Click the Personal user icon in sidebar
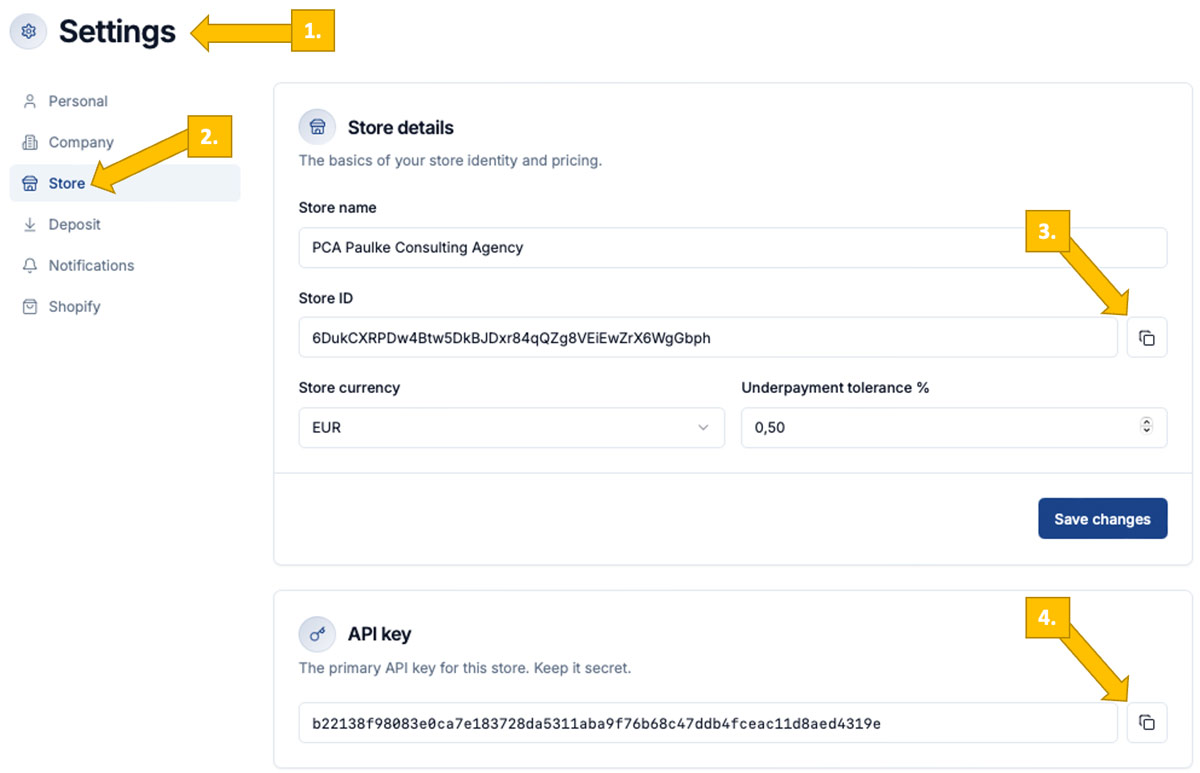1200x773 pixels. coord(30,101)
